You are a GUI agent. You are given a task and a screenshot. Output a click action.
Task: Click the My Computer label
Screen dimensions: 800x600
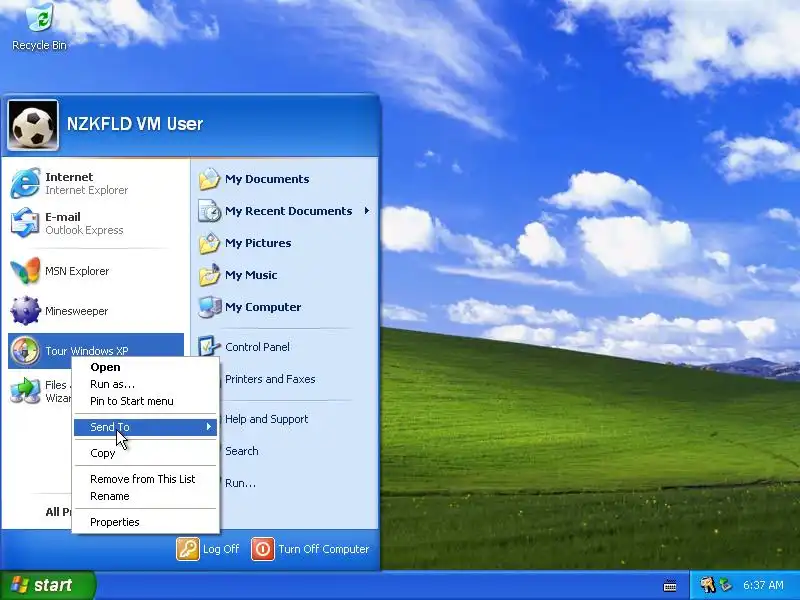point(263,307)
